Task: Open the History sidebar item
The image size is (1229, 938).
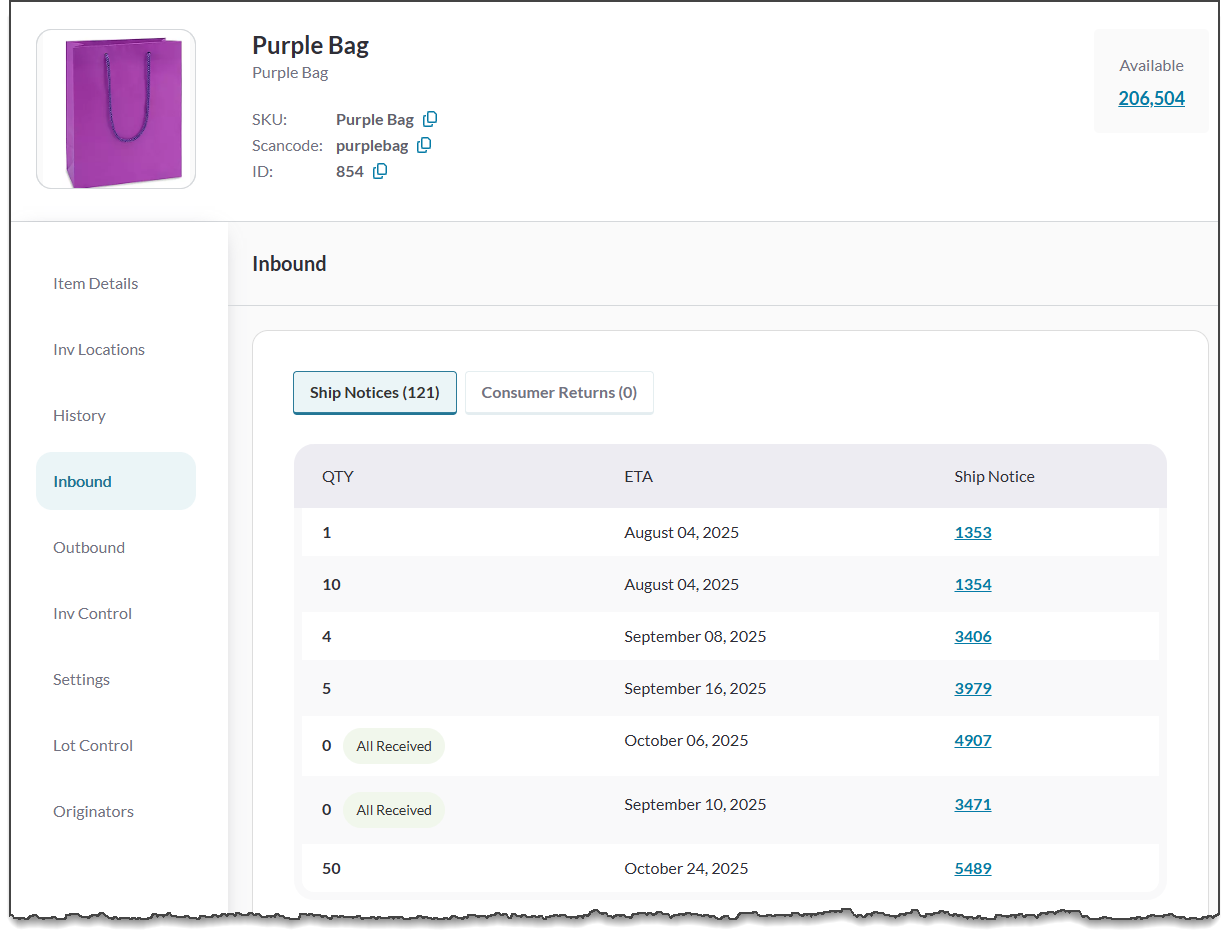Action: coord(79,415)
